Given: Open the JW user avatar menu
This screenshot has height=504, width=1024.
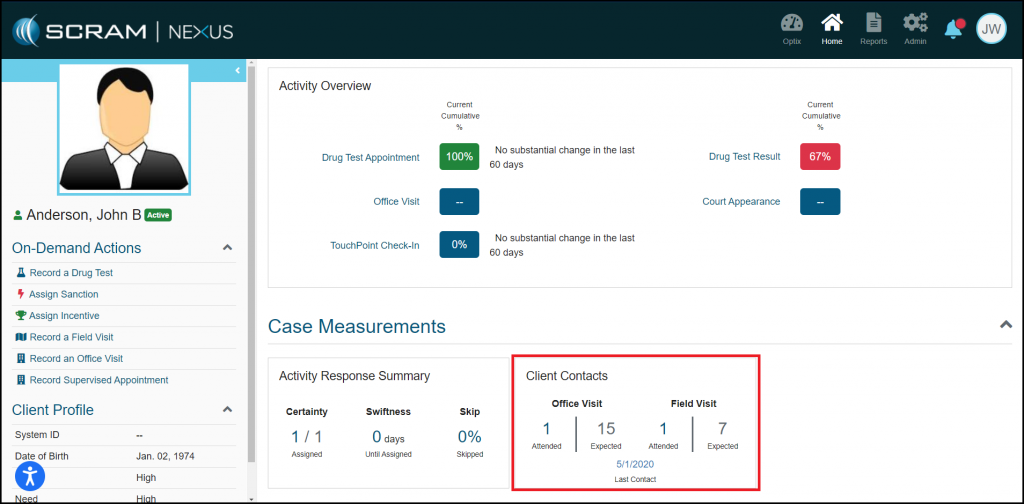Looking at the screenshot, I should (x=990, y=29).
